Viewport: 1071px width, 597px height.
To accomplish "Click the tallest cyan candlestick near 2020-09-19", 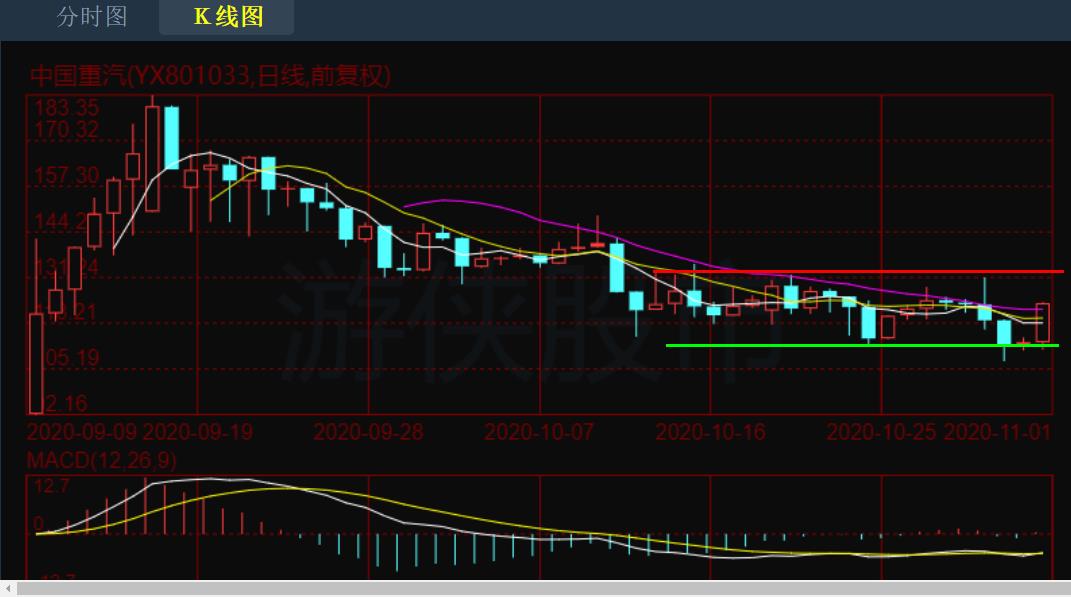I will (171, 137).
